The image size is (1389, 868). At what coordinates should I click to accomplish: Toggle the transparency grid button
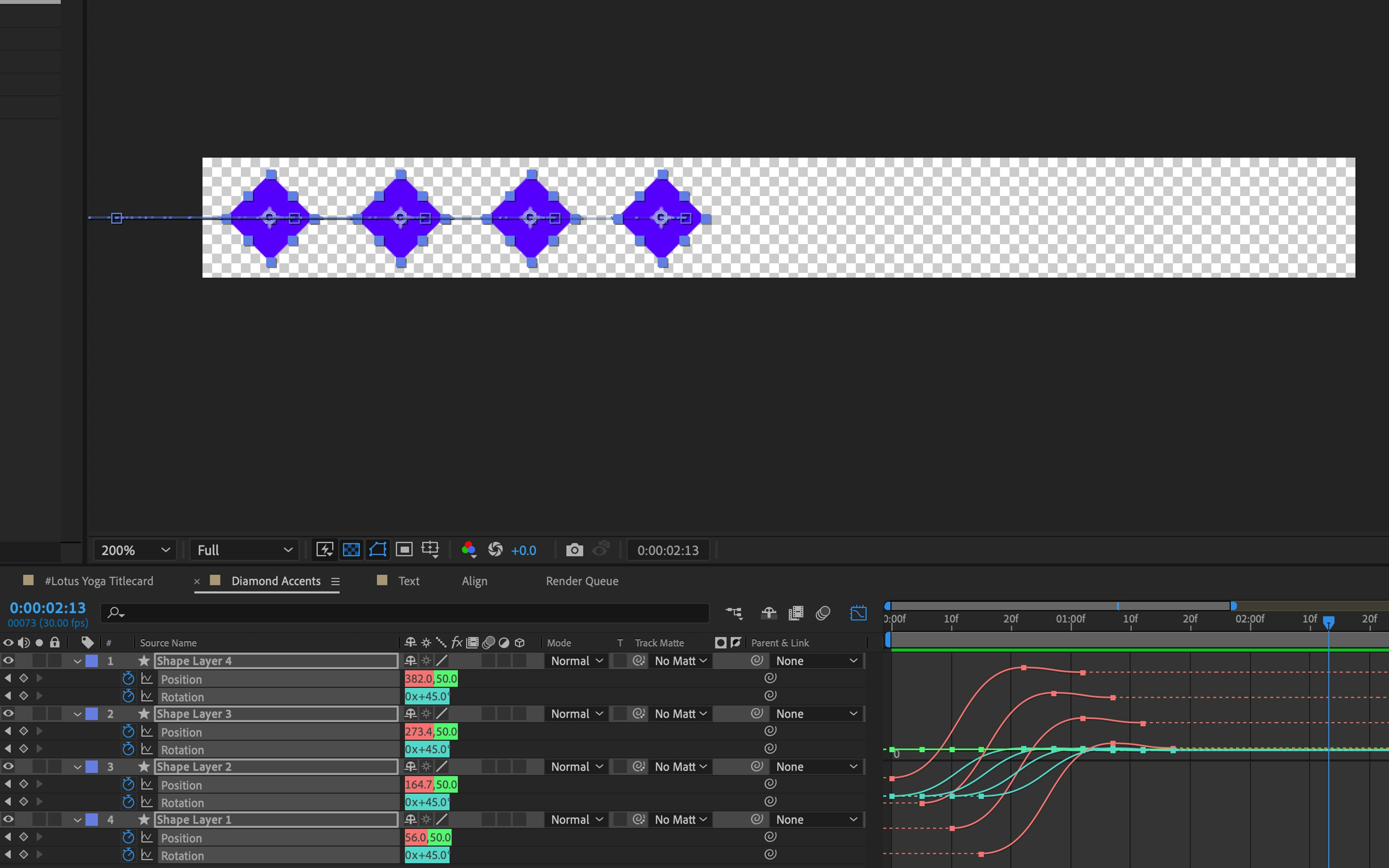pyautogui.click(x=351, y=550)
